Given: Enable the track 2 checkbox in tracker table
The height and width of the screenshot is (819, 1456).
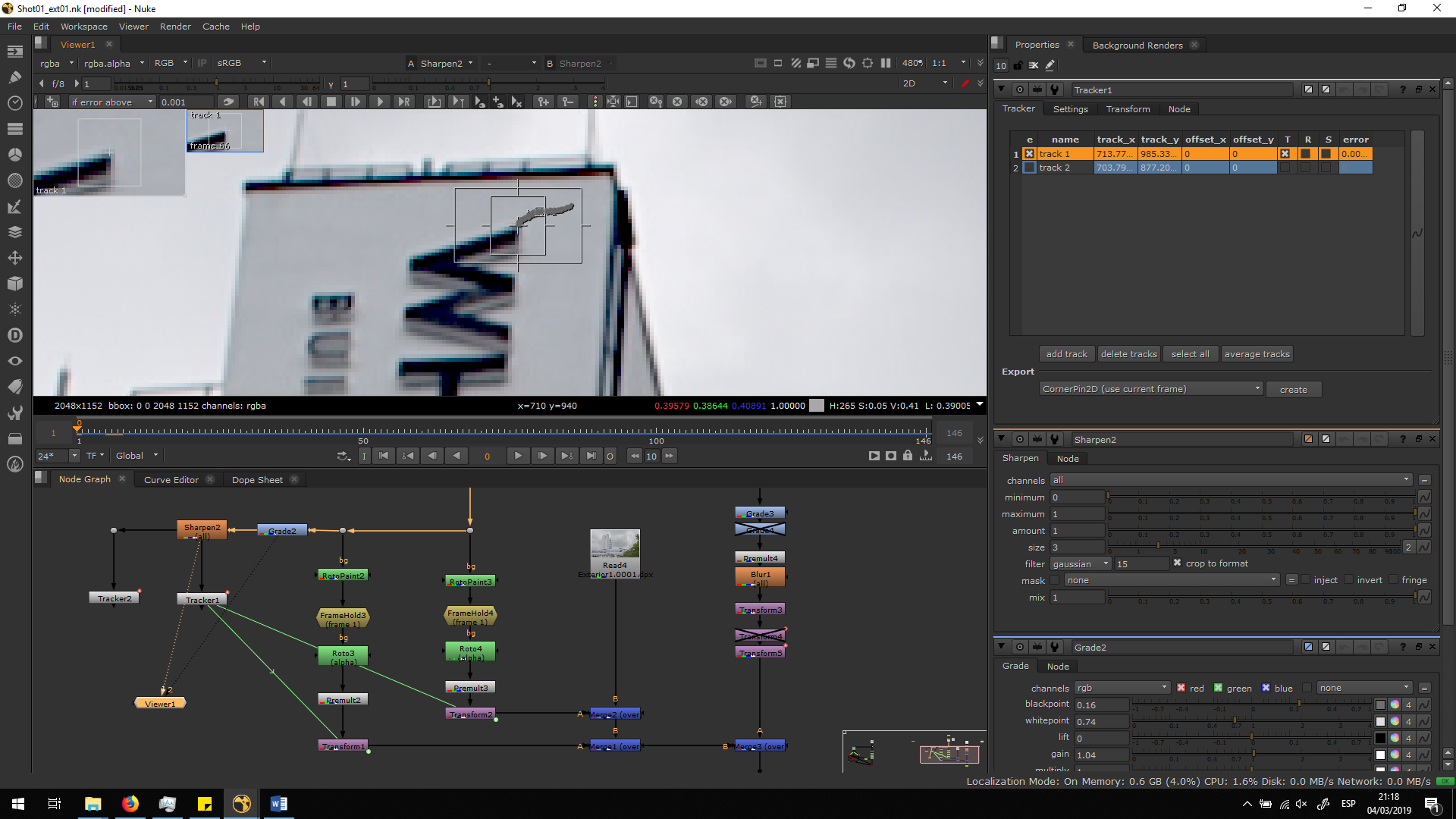Looking at the screenshot, I should coord(1029,168).
